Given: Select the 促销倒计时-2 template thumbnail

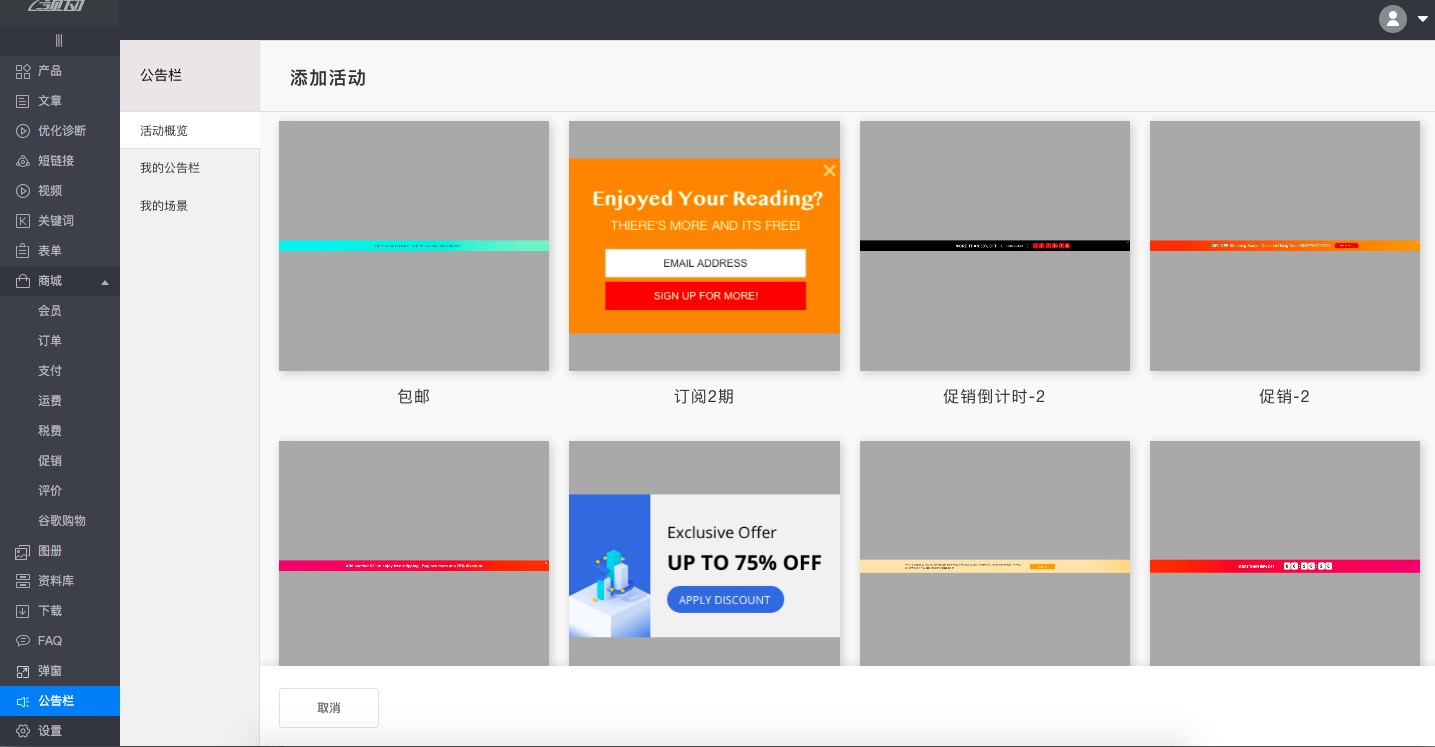Looking at the screenshot, I should point(994,246).
